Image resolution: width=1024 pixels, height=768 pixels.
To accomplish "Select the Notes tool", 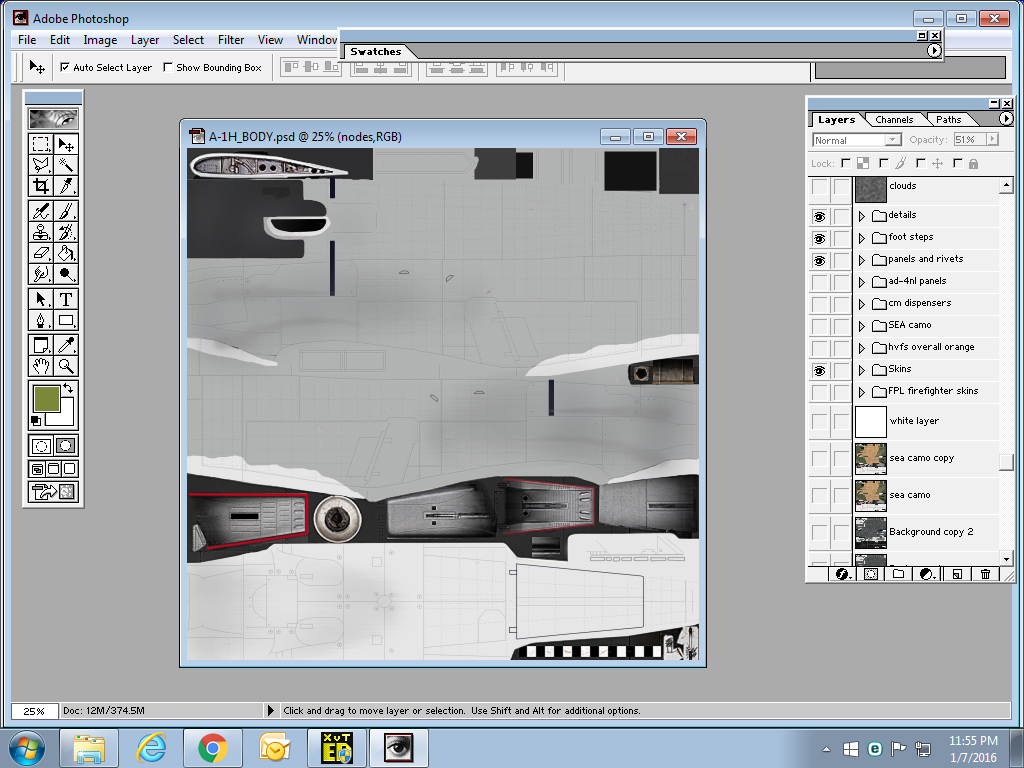I will tap(40, 345).
